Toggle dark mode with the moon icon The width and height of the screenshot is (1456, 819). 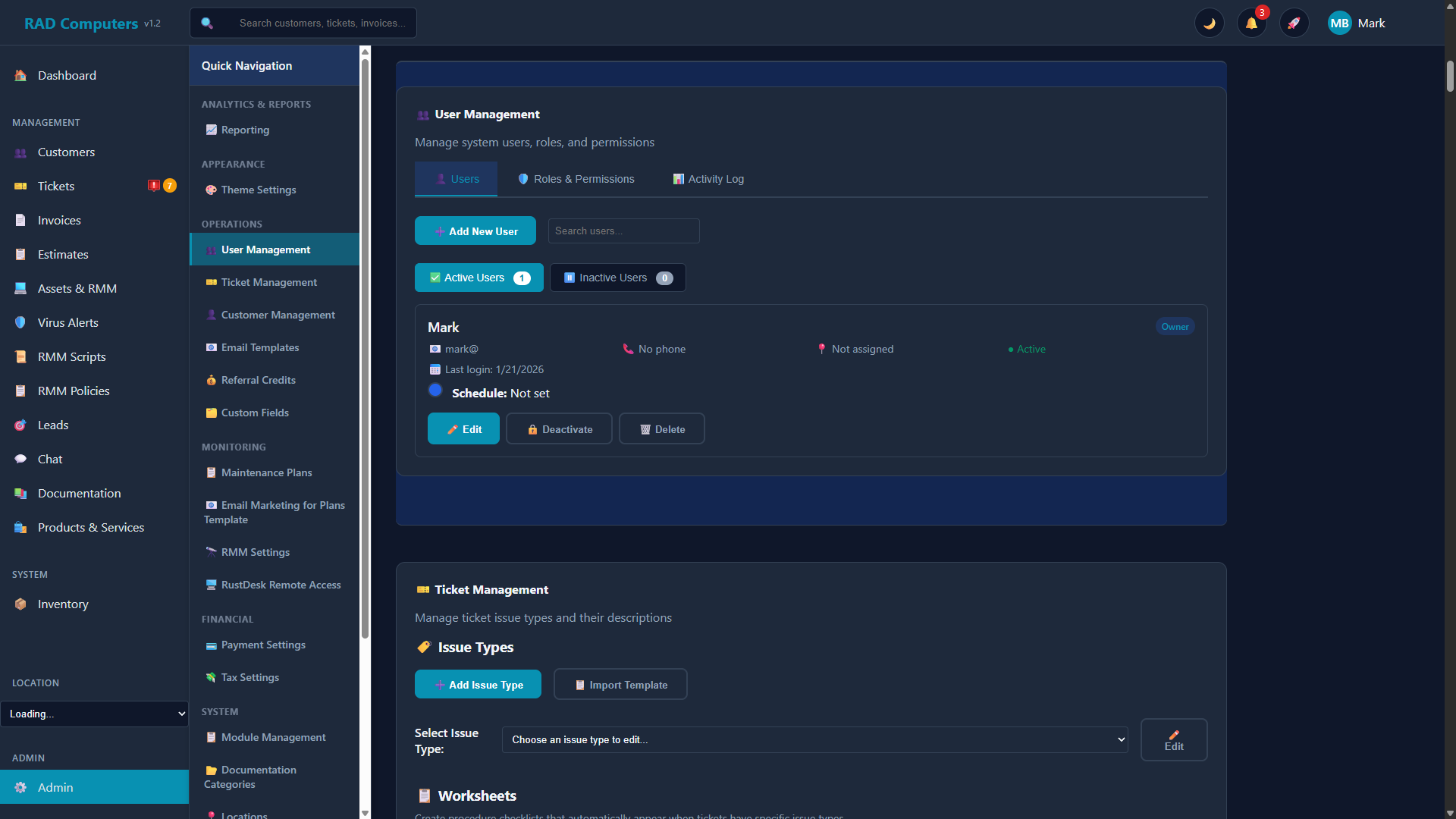tap(1209, 23)
